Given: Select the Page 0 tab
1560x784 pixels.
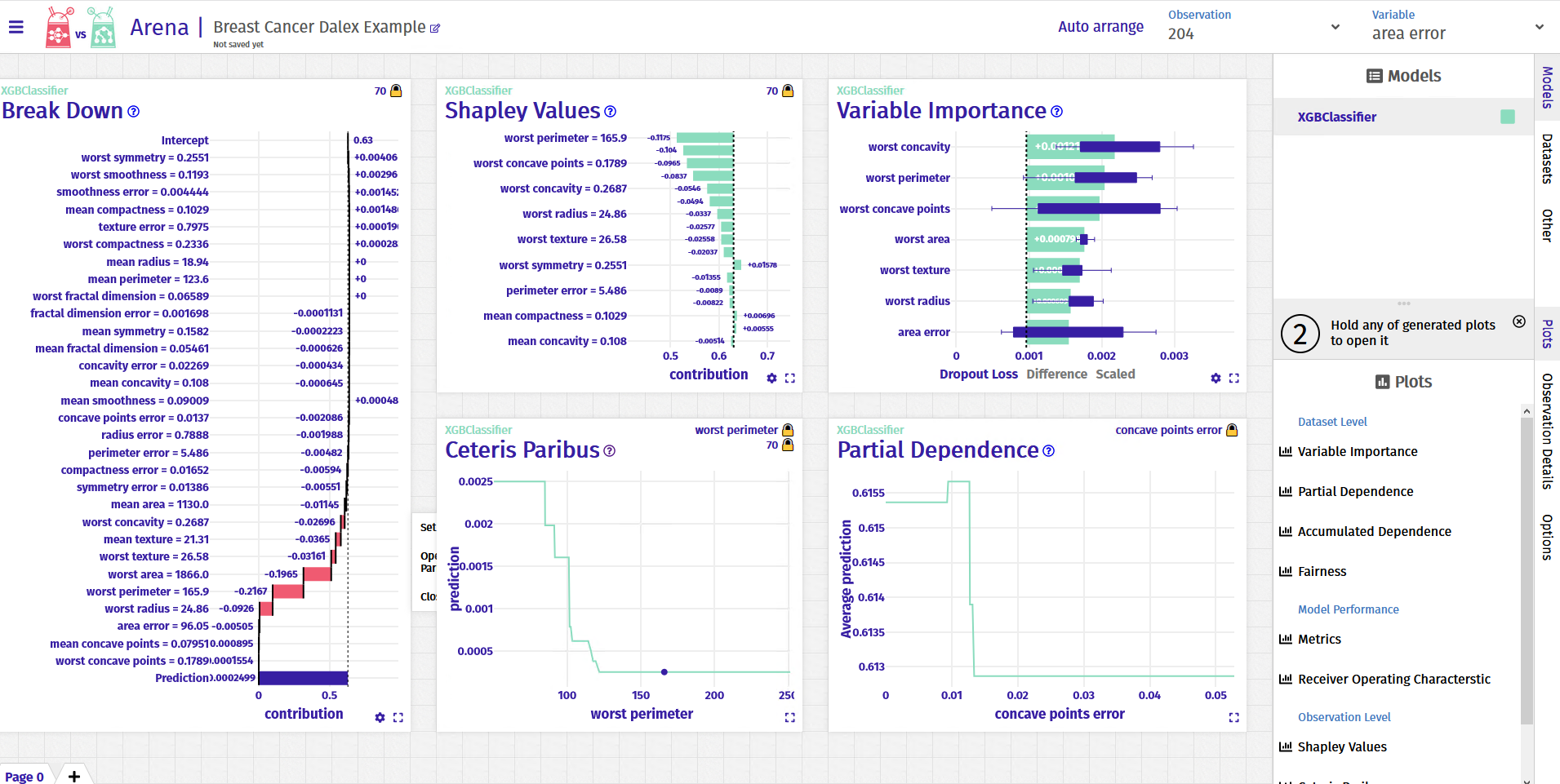Looking at the screenshot, I should tap(24, 776).
